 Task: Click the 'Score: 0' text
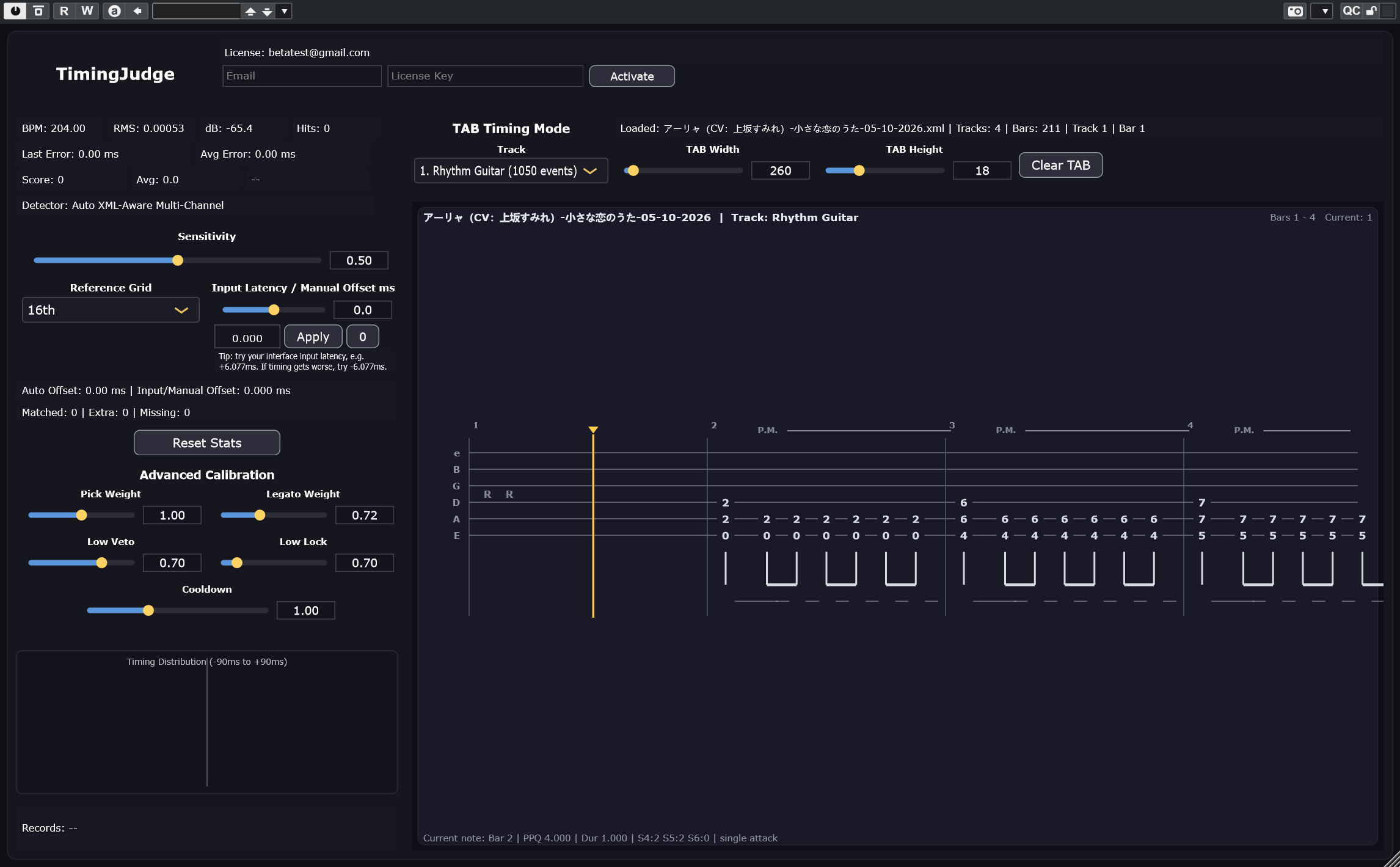tap(43, 180)
